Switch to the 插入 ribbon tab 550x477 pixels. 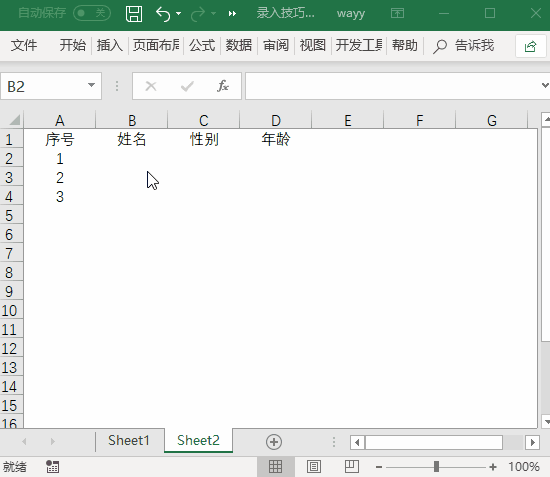(110, 45)
